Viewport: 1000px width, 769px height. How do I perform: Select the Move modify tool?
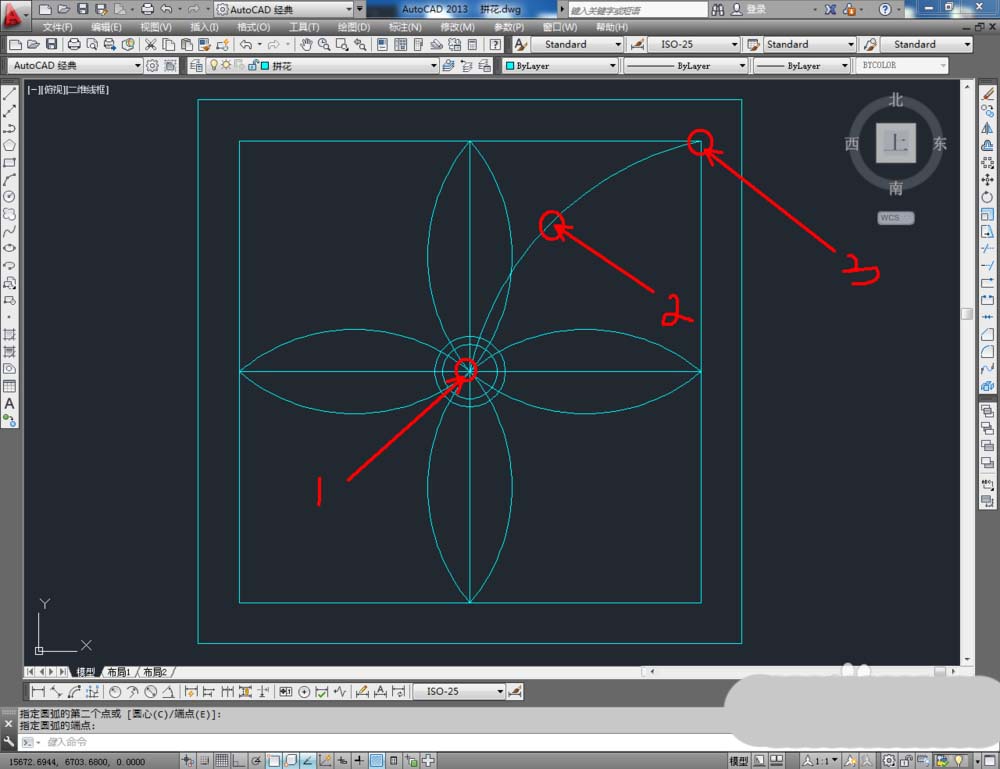point(988,180)
